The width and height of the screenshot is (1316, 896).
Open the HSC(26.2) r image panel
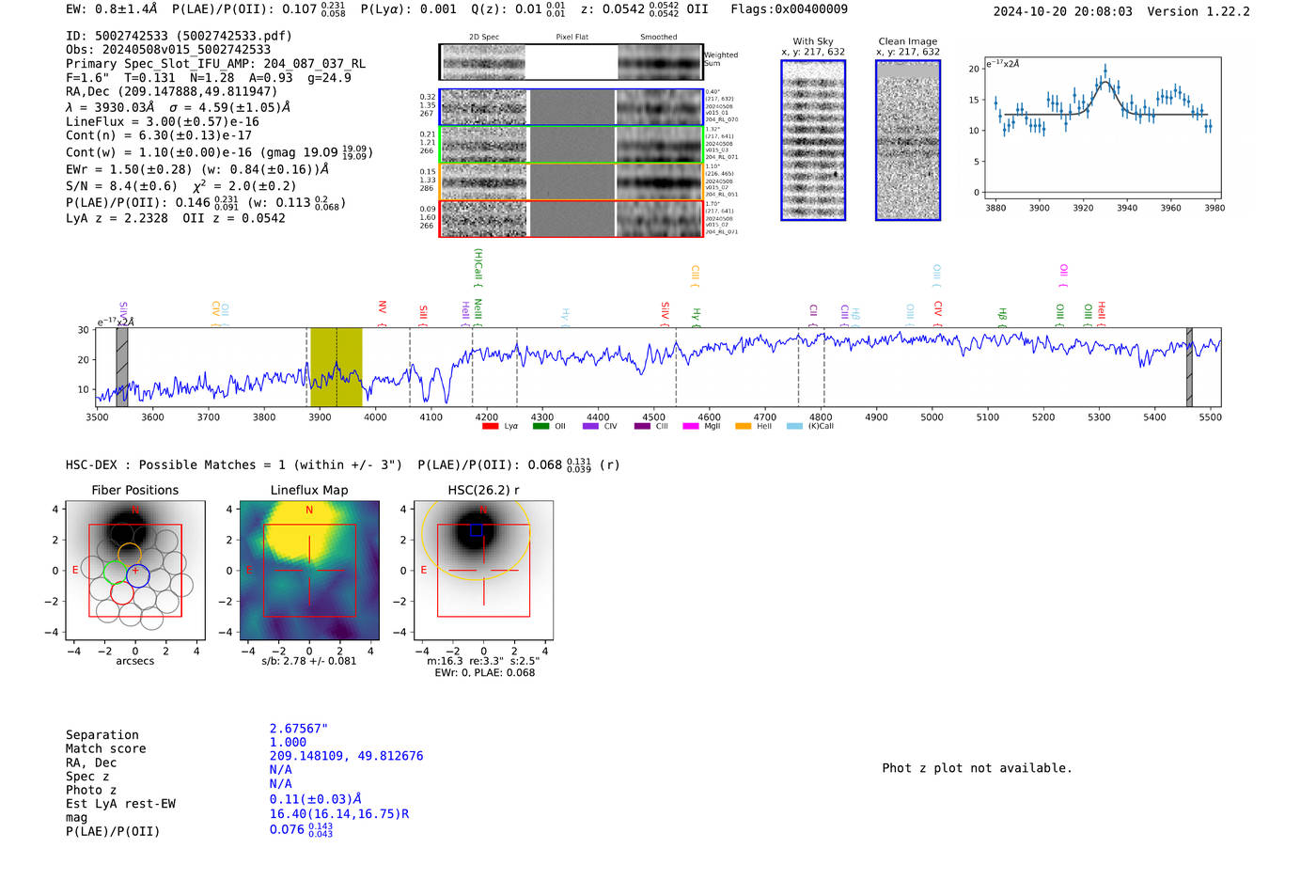pos(483,571)
